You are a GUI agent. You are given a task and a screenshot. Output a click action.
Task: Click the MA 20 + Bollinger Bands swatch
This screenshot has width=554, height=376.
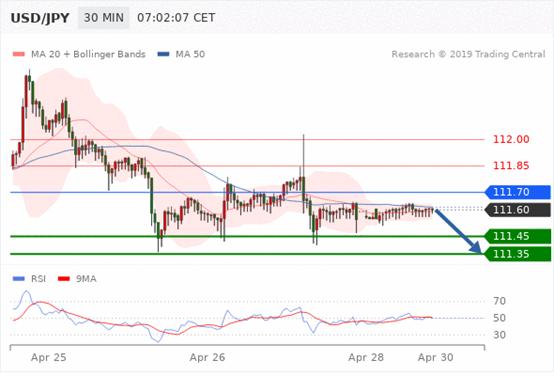coord(19,54)
